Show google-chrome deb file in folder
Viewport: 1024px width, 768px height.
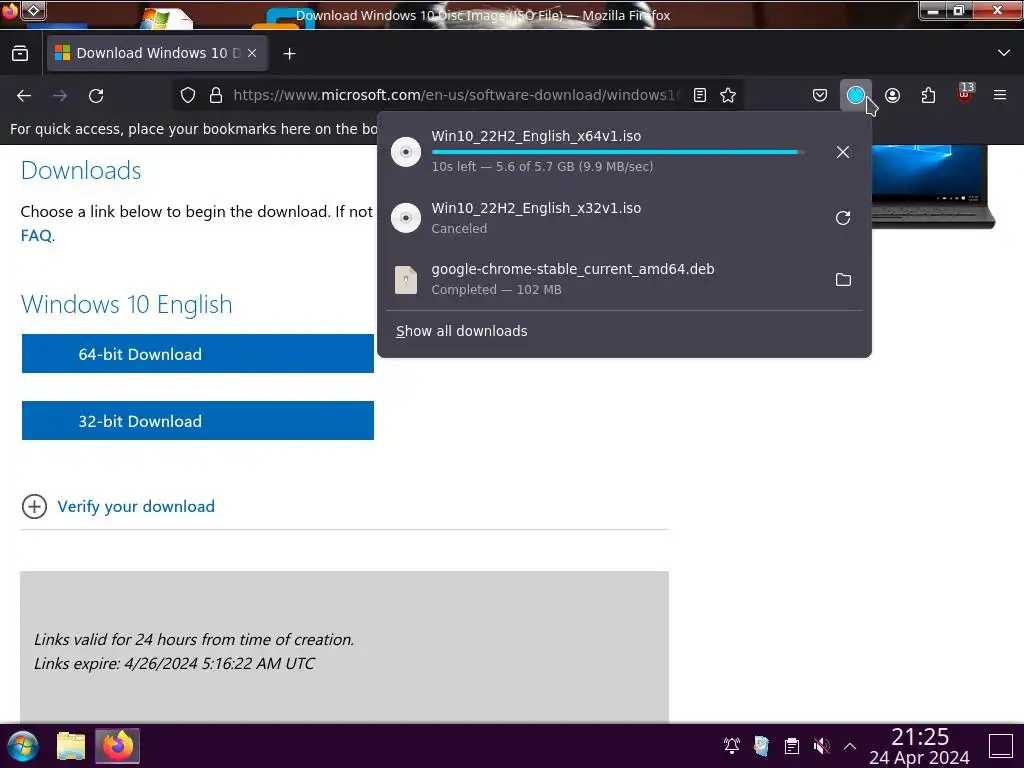point(842,280)
